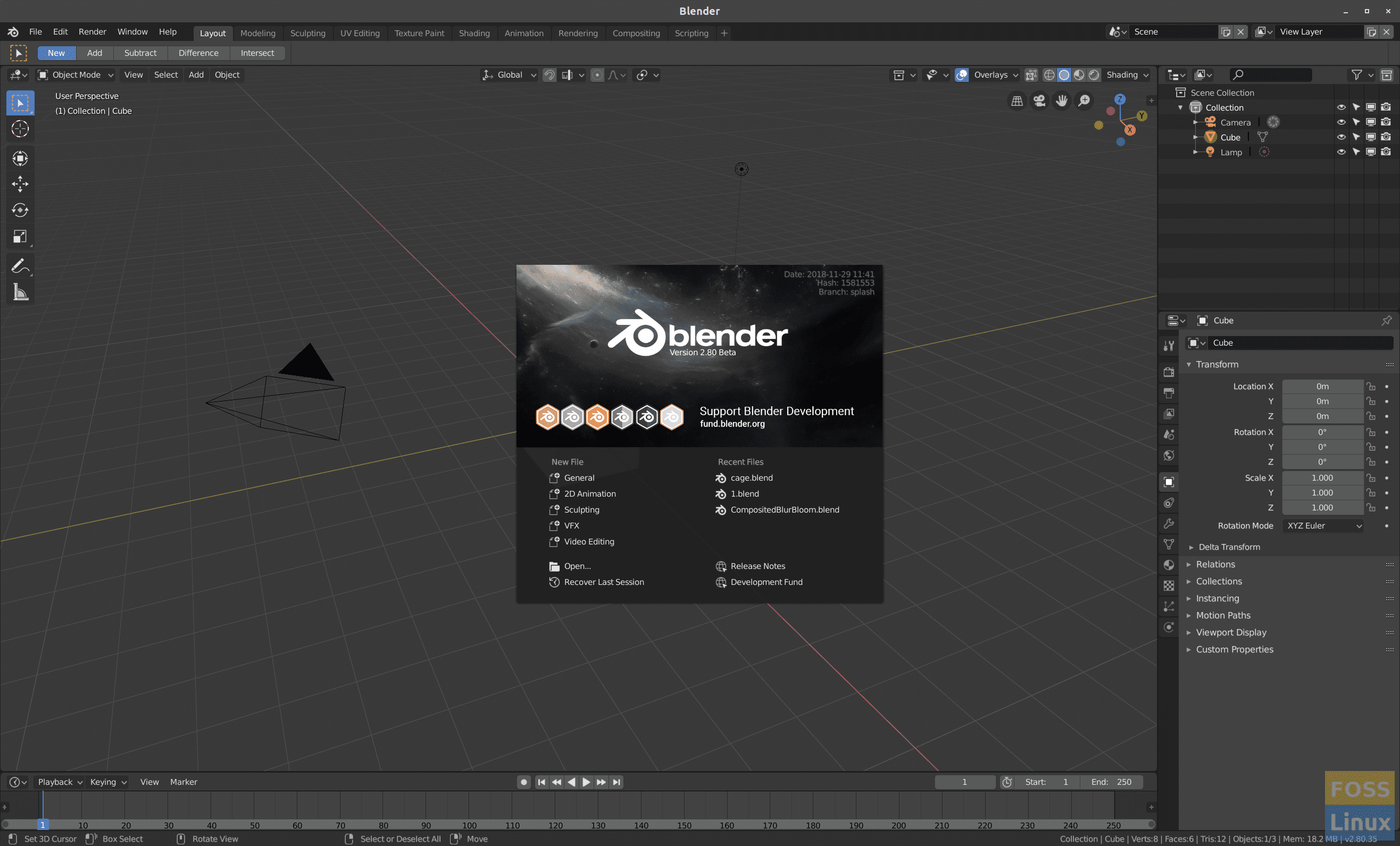
Task: Open the File menu
Action: [x=35, y=32]
